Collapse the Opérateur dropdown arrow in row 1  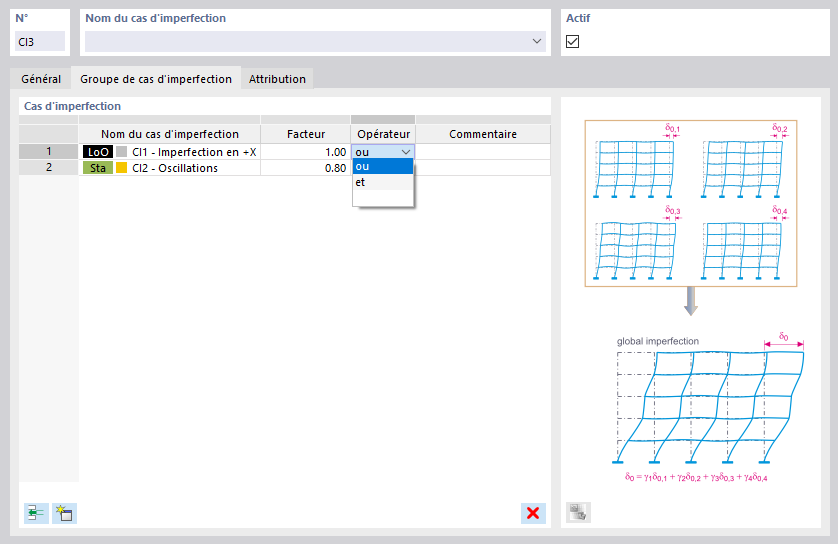click(x=406, y=152)
